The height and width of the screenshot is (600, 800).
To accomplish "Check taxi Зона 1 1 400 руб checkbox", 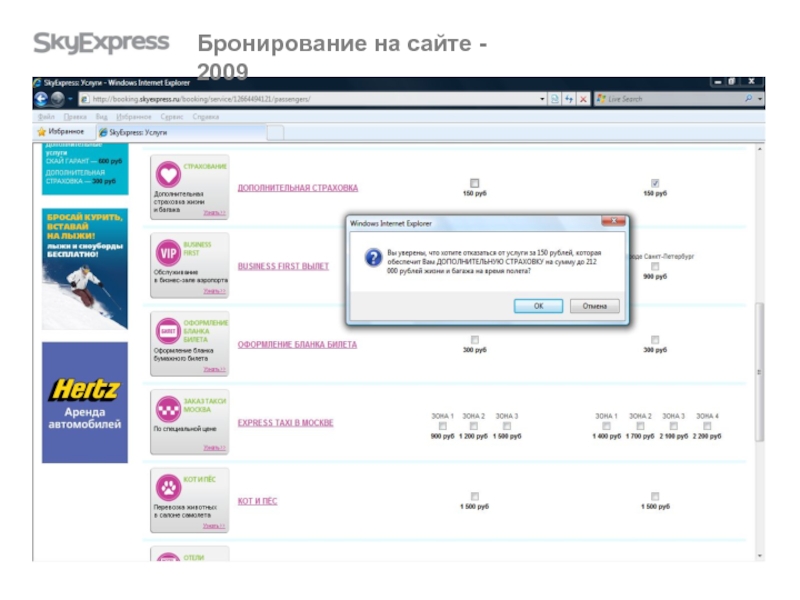I will pyautogui.click(x=606, y=426).
